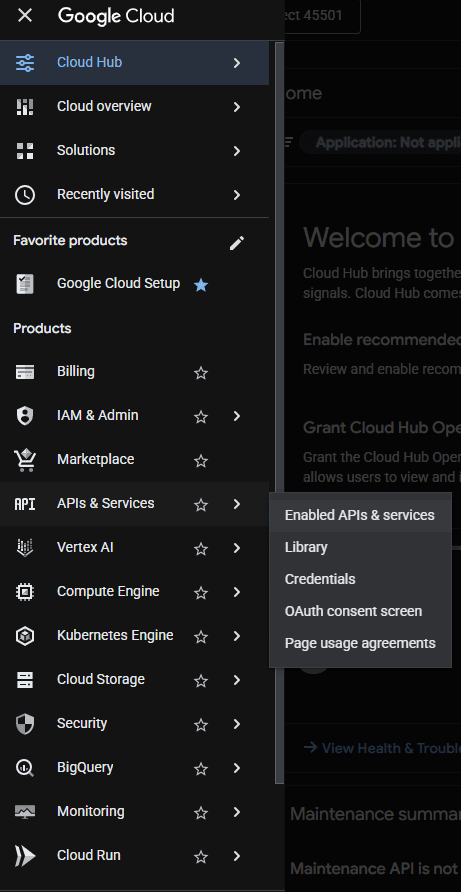
Task: Open the Marketplace product label
Action: [96, 460]
